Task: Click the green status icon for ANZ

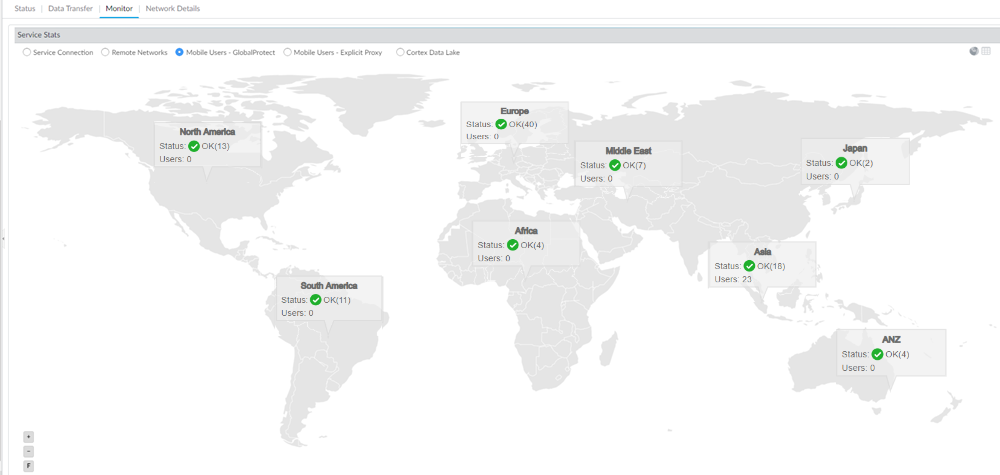Action: [x=877, y=354]
